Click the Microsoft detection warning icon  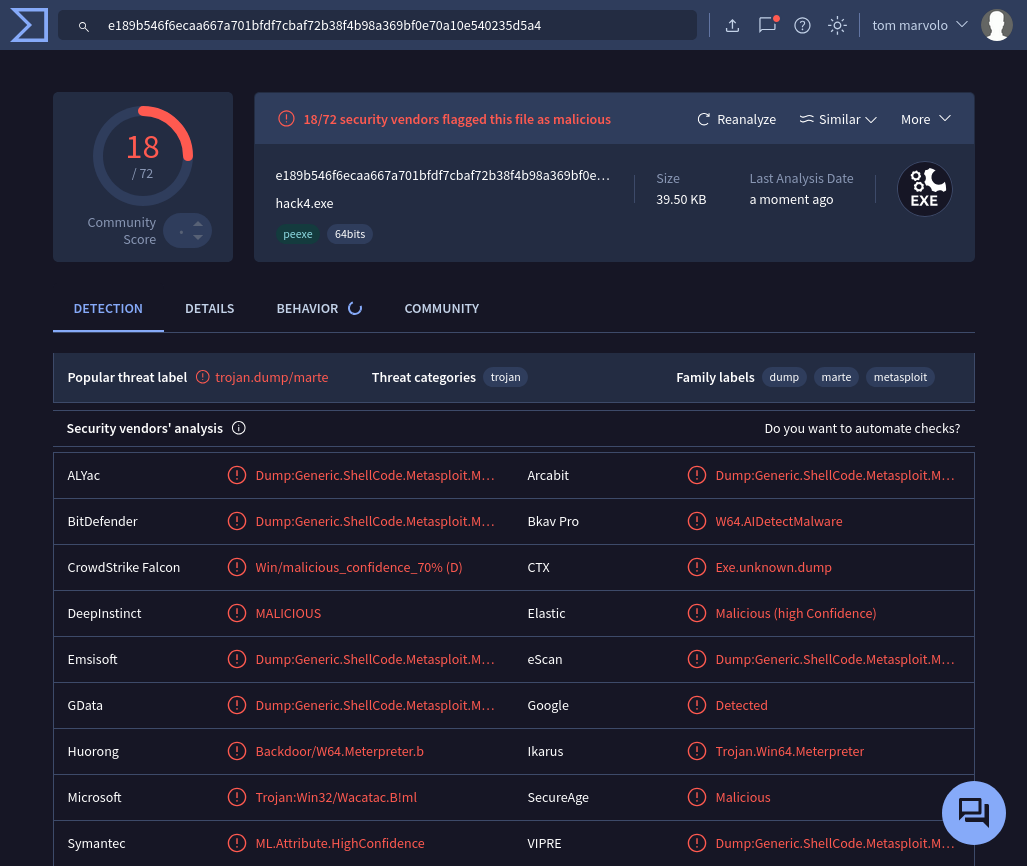(236, 797)
